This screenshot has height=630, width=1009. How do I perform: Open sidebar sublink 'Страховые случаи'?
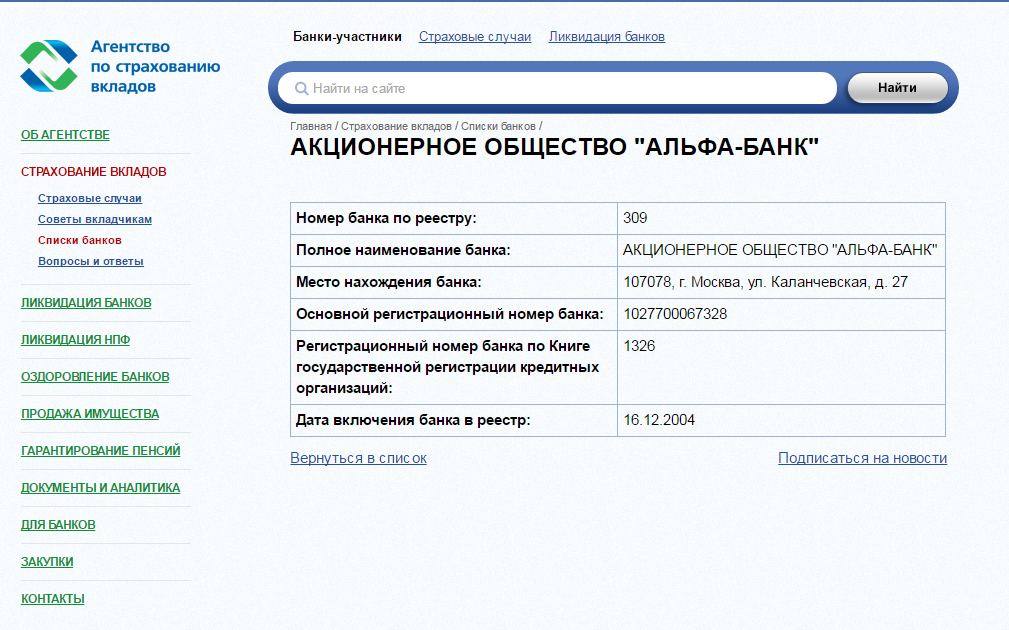click(89, 198)
